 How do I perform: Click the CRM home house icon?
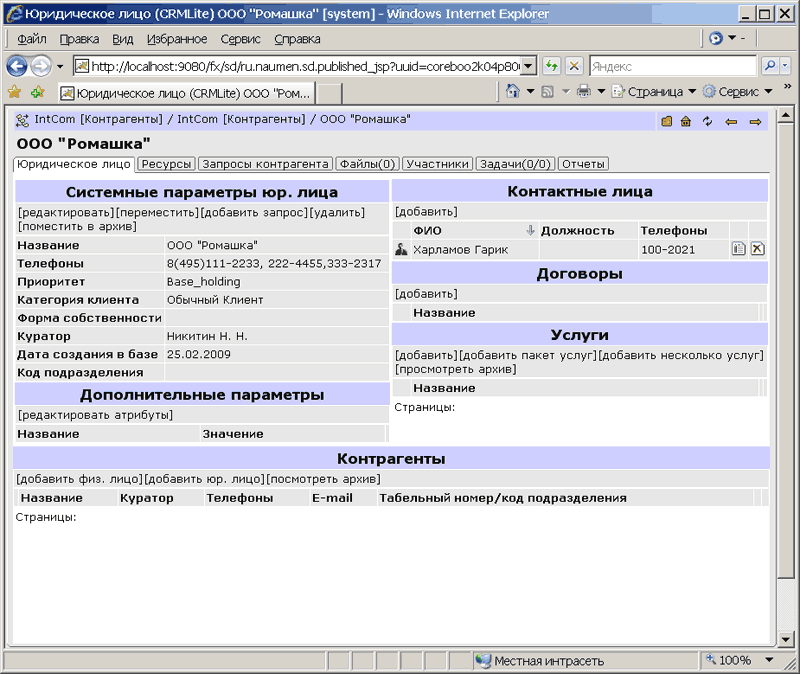(686, 121)
